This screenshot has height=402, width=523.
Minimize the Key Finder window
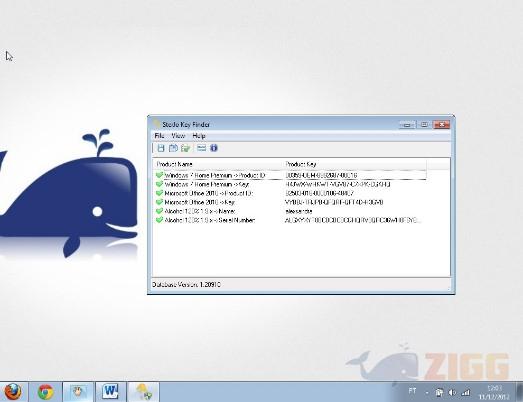click(407, 125)
